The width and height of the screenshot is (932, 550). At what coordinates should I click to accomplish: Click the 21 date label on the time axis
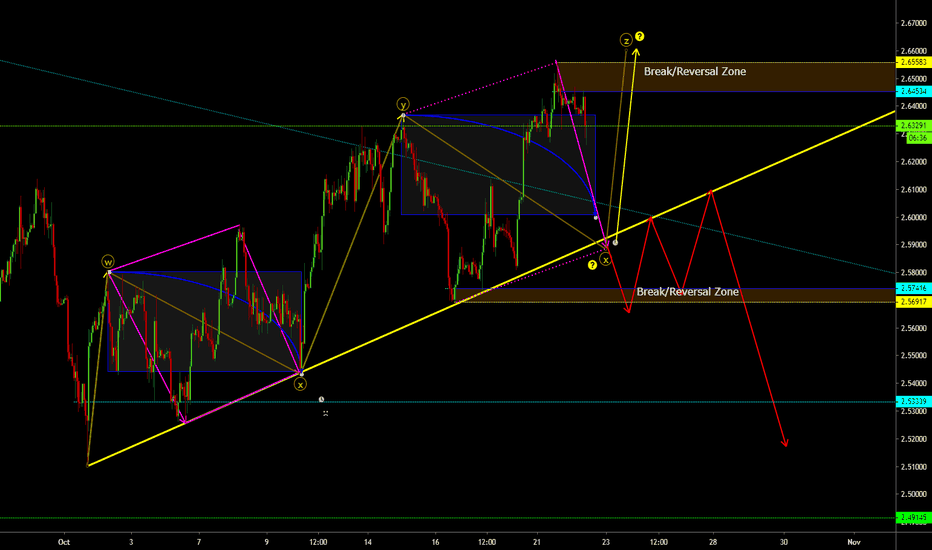537,542
